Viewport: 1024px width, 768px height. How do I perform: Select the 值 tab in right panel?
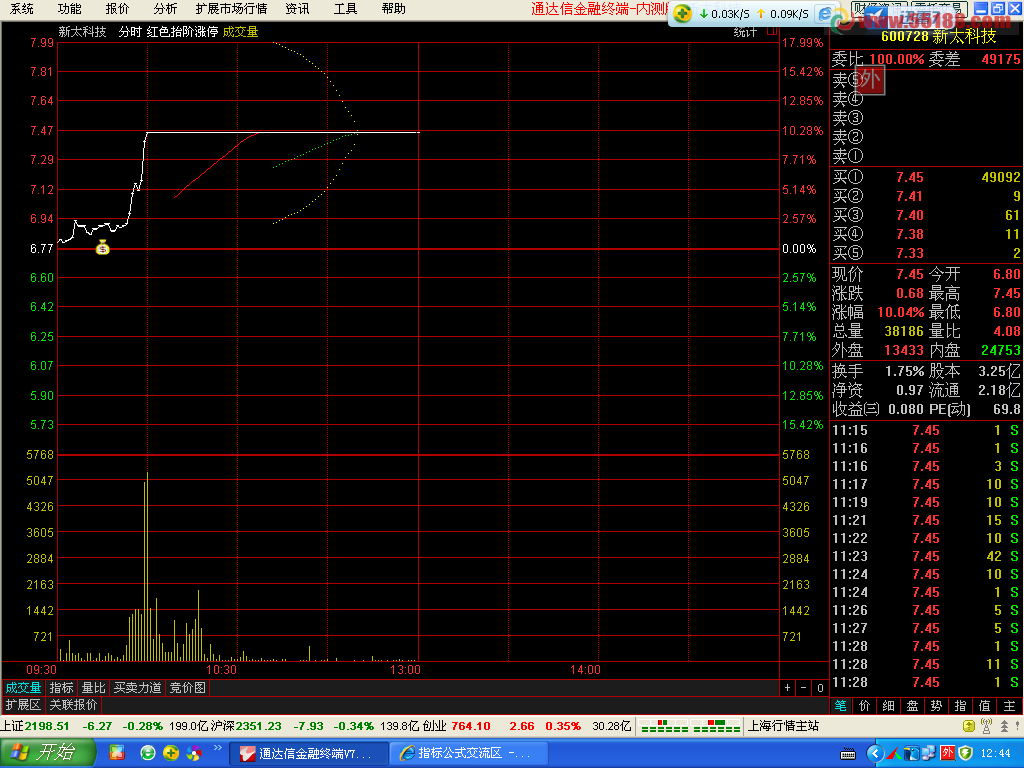984,705
